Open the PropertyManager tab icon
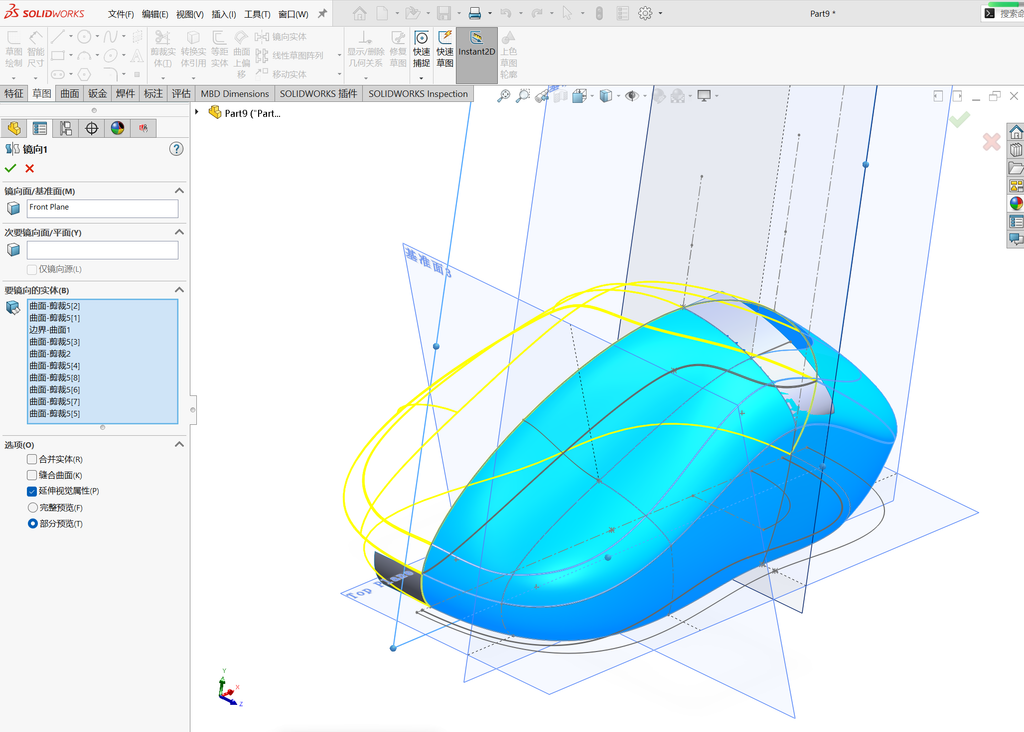 point(40,128)
